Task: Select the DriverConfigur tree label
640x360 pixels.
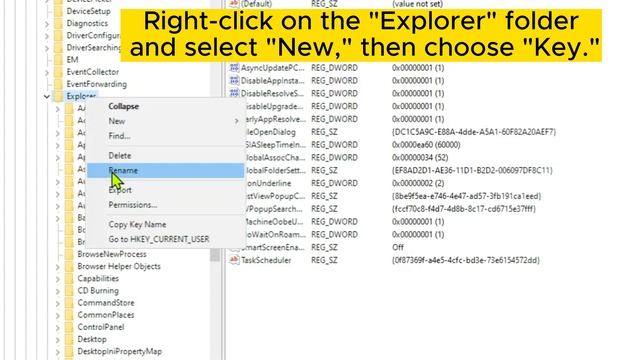Action: [x=93, y=36]
